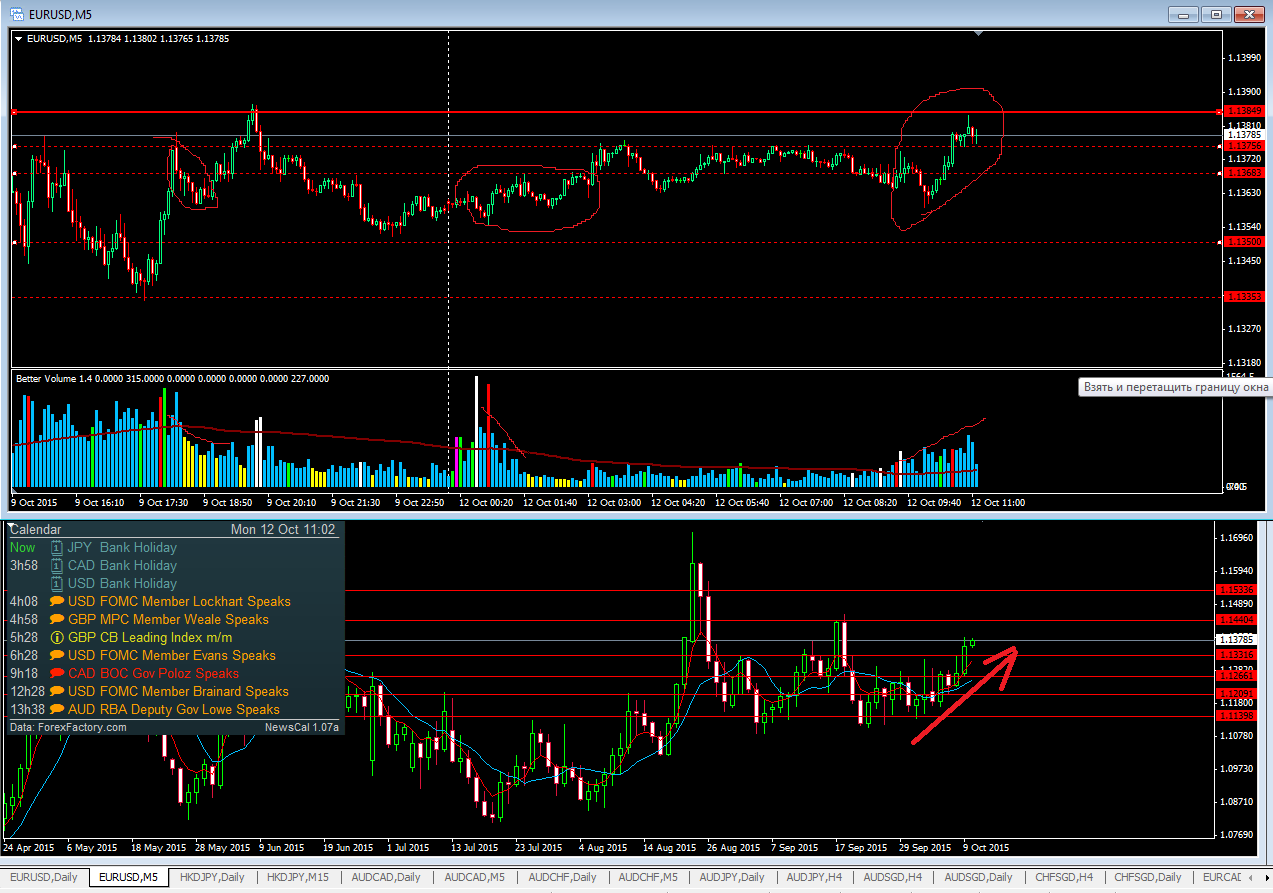The height and width of the screenshot is (893, 1273).
Task: Select the USD FOMC Member Evans Speaks event
Action: pos(171,656)
